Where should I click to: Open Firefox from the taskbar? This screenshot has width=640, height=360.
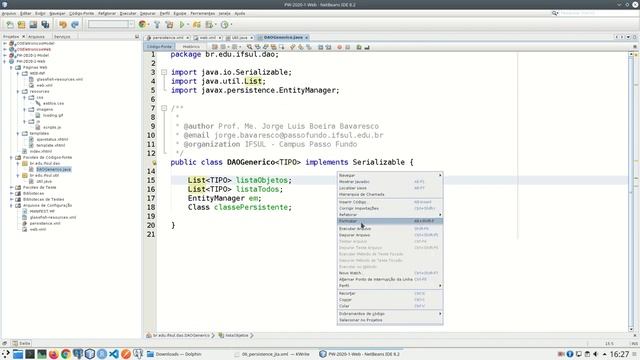(53, 354)
